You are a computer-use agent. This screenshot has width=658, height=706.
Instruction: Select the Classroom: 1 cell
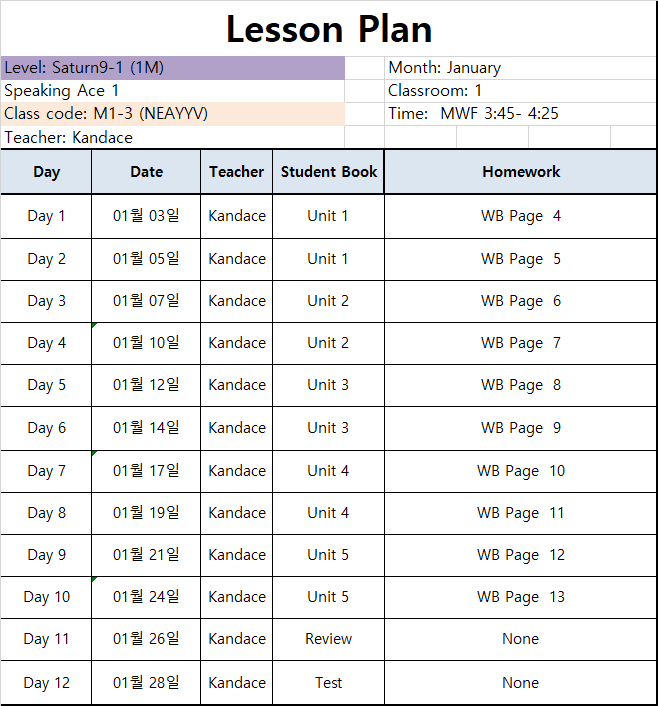pos(520,91)
